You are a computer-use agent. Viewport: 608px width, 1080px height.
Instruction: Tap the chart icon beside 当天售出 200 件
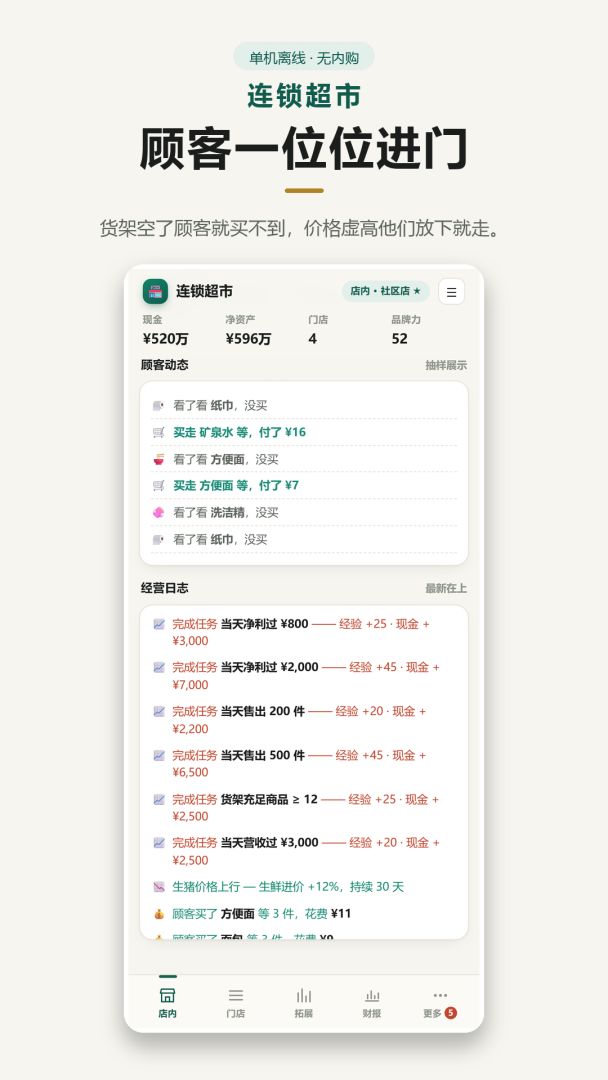[x=159, y=712]
